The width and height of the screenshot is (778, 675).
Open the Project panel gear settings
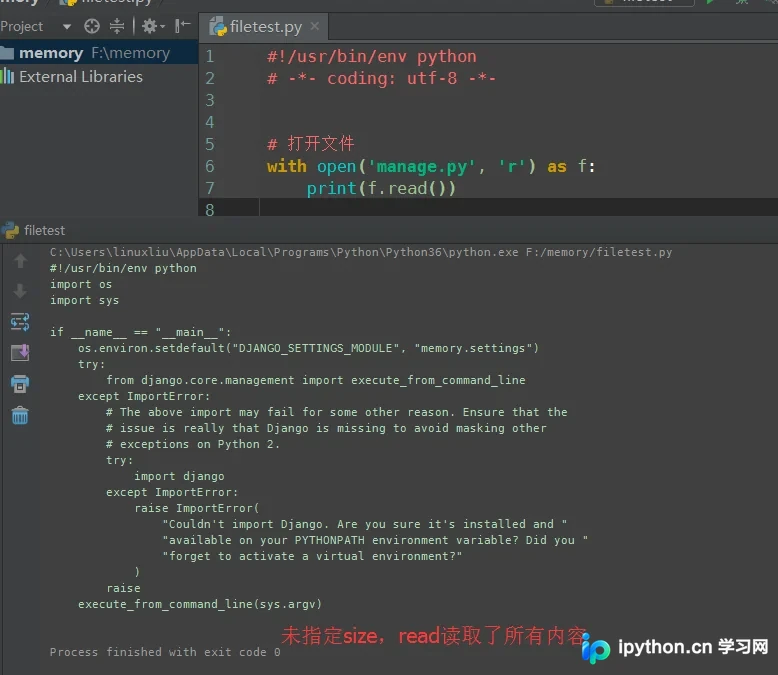152,26
